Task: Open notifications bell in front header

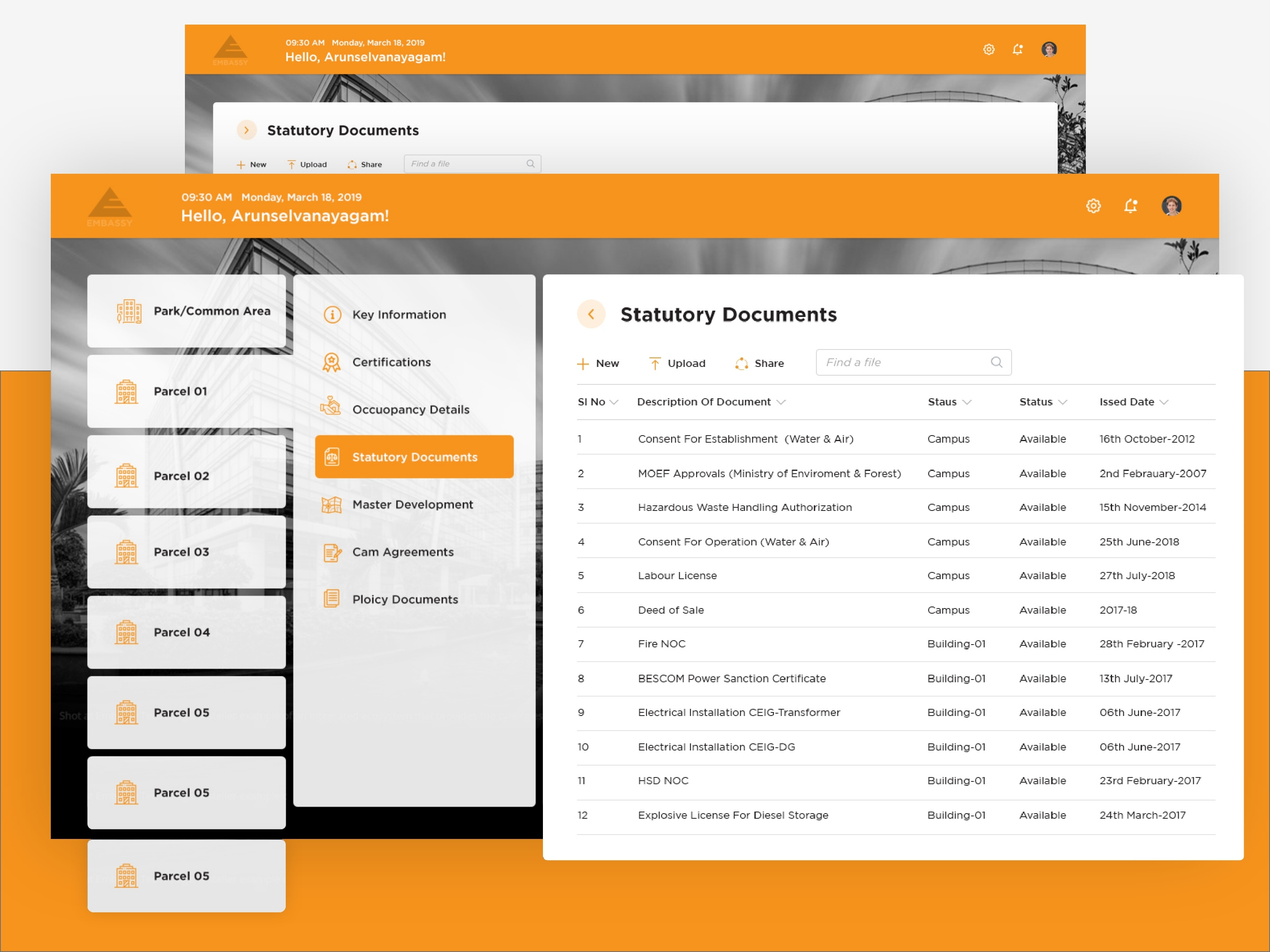Action: click(1130, 205)
